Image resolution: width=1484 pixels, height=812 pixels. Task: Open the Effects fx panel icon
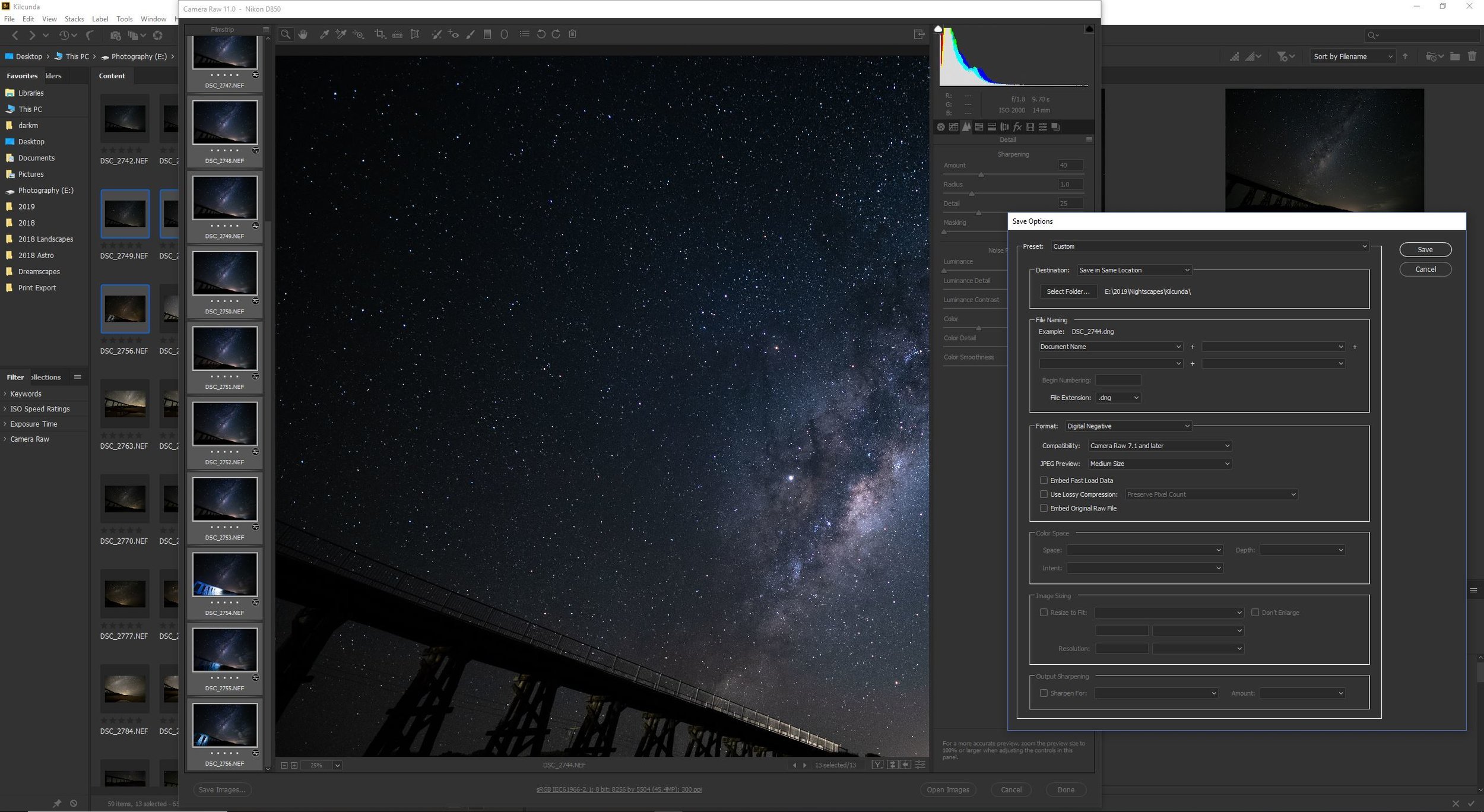point(1017,126)
